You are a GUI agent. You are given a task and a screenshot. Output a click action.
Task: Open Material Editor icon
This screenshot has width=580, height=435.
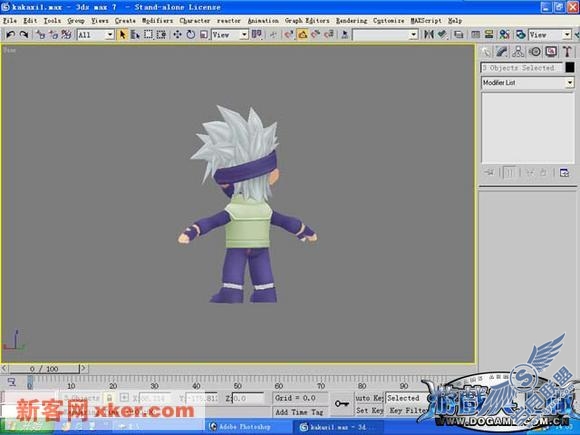pyautogui.click(x=505, y=35)
